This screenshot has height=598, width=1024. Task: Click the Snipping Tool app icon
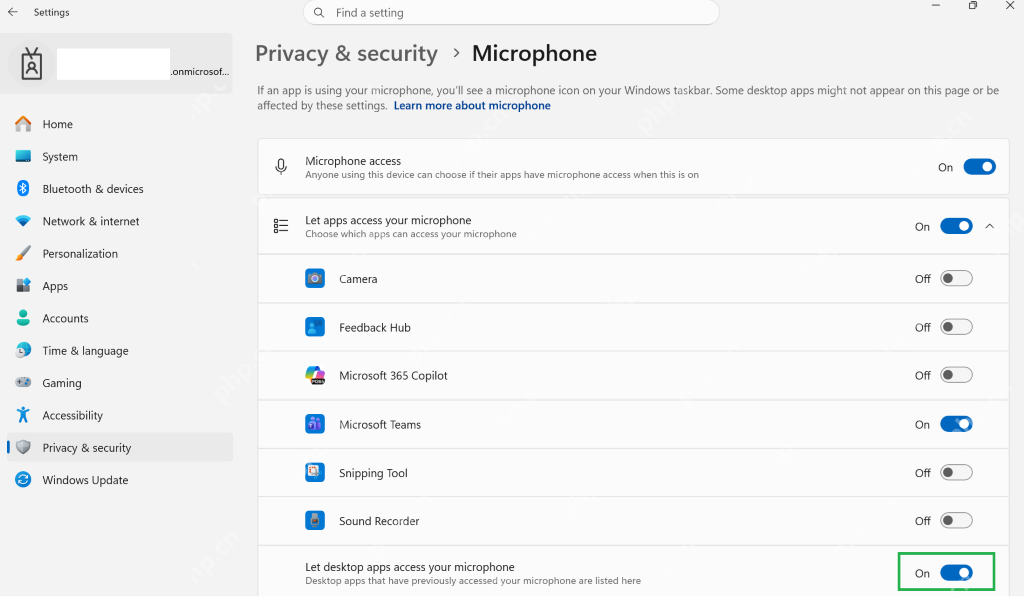coord(315,472)
